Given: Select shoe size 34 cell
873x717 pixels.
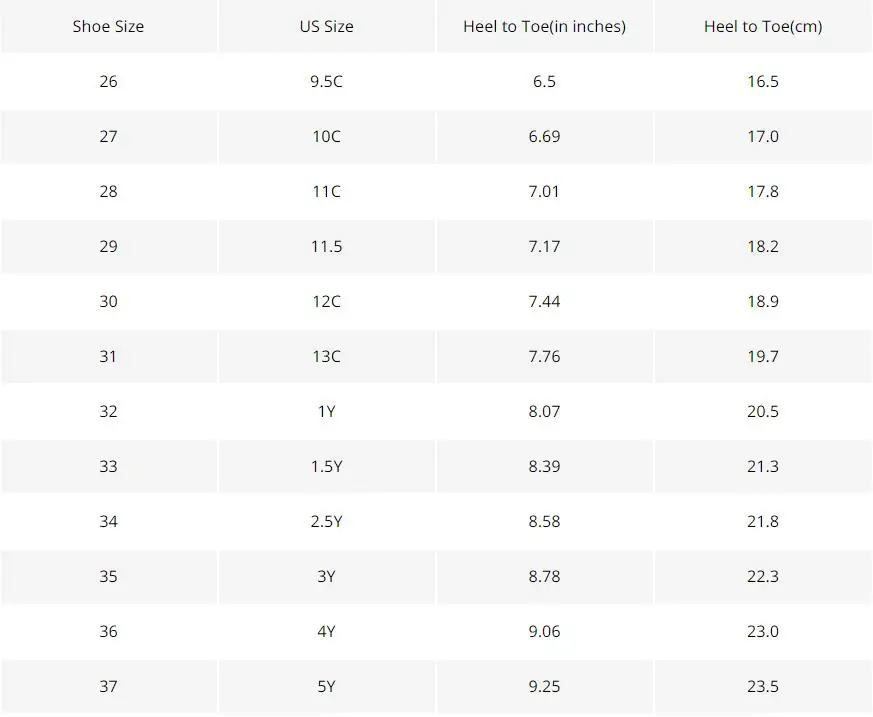Looking at the screenshot, I should coord(109,522).
